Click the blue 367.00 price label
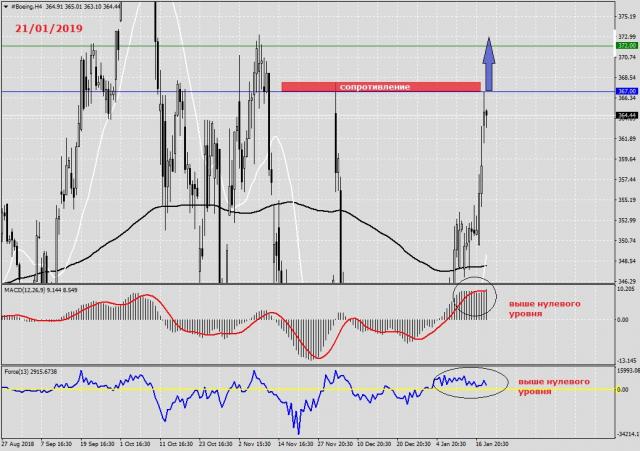This screenshot has height=451, width=640. [x=627, y=91]
